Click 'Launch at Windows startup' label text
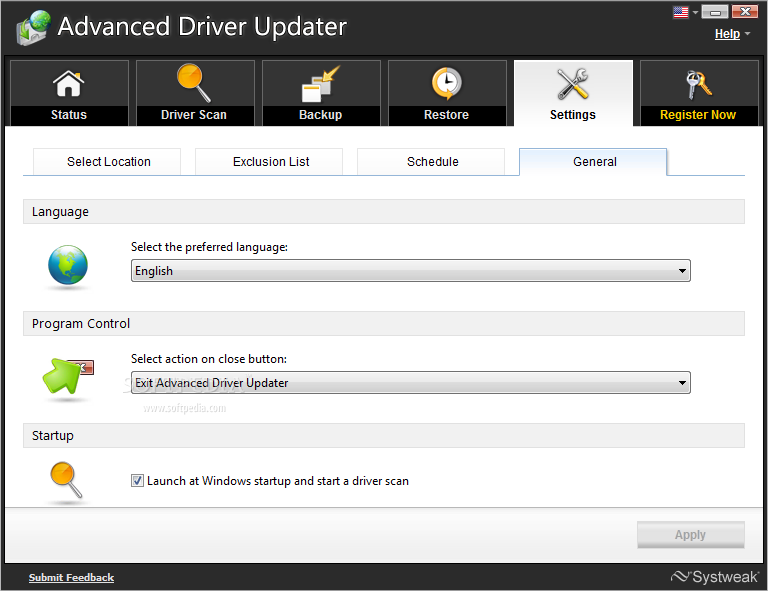 (x=278, y=481)
